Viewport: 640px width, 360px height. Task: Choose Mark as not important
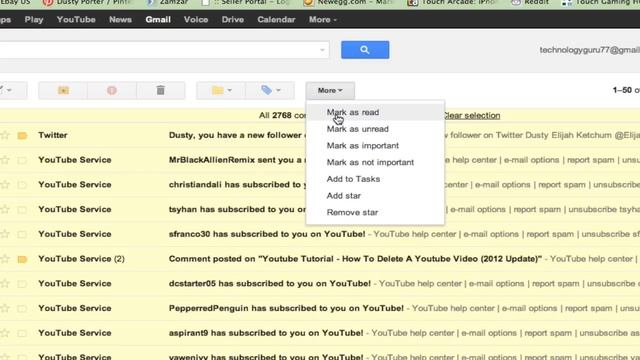[x=375, y=162]
